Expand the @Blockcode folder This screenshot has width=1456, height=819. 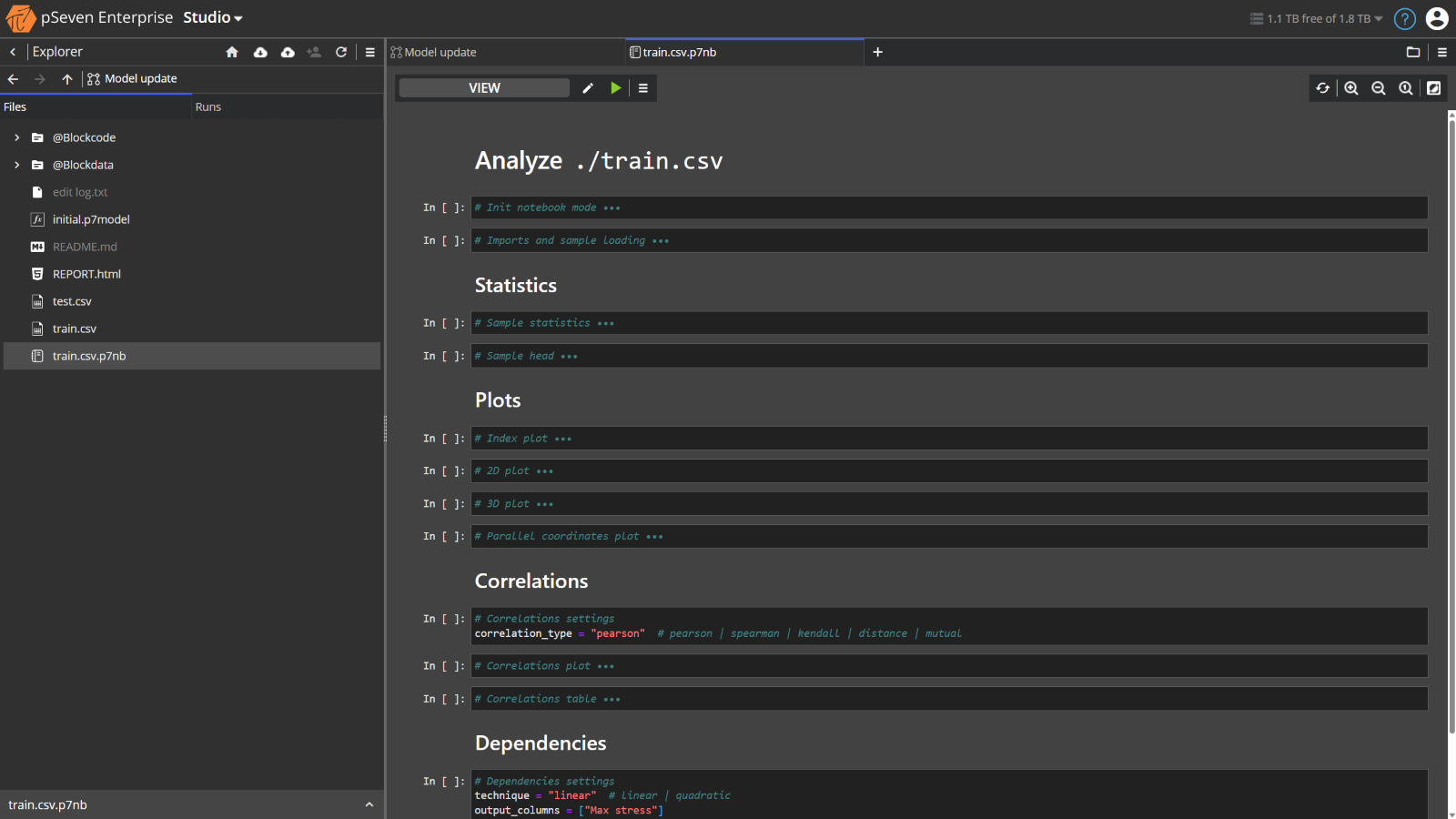[x=15, y=137]
